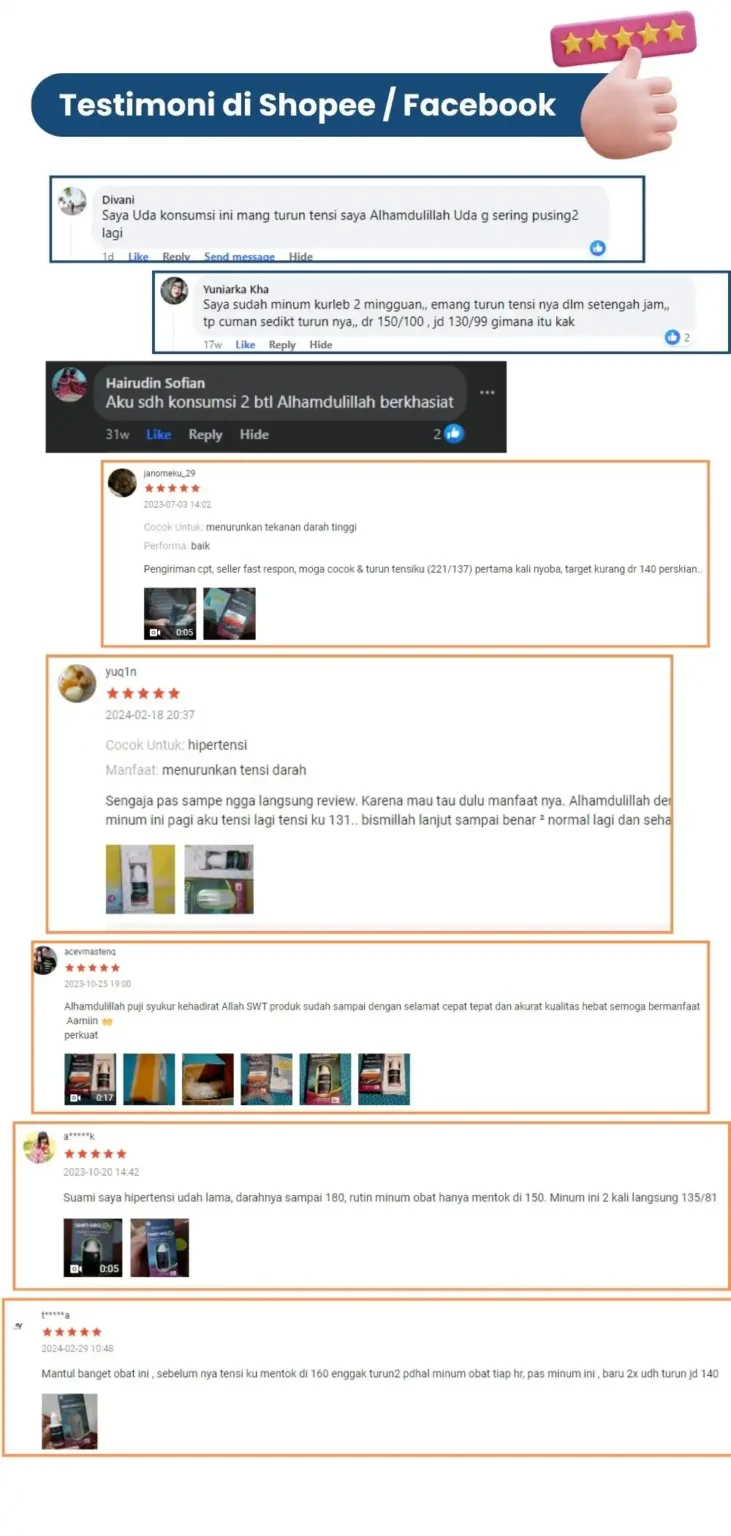Click Divani's comment avatar
Image resolution: width=731 pixels, height=1536 pixels.
click(x=72, y=201)
